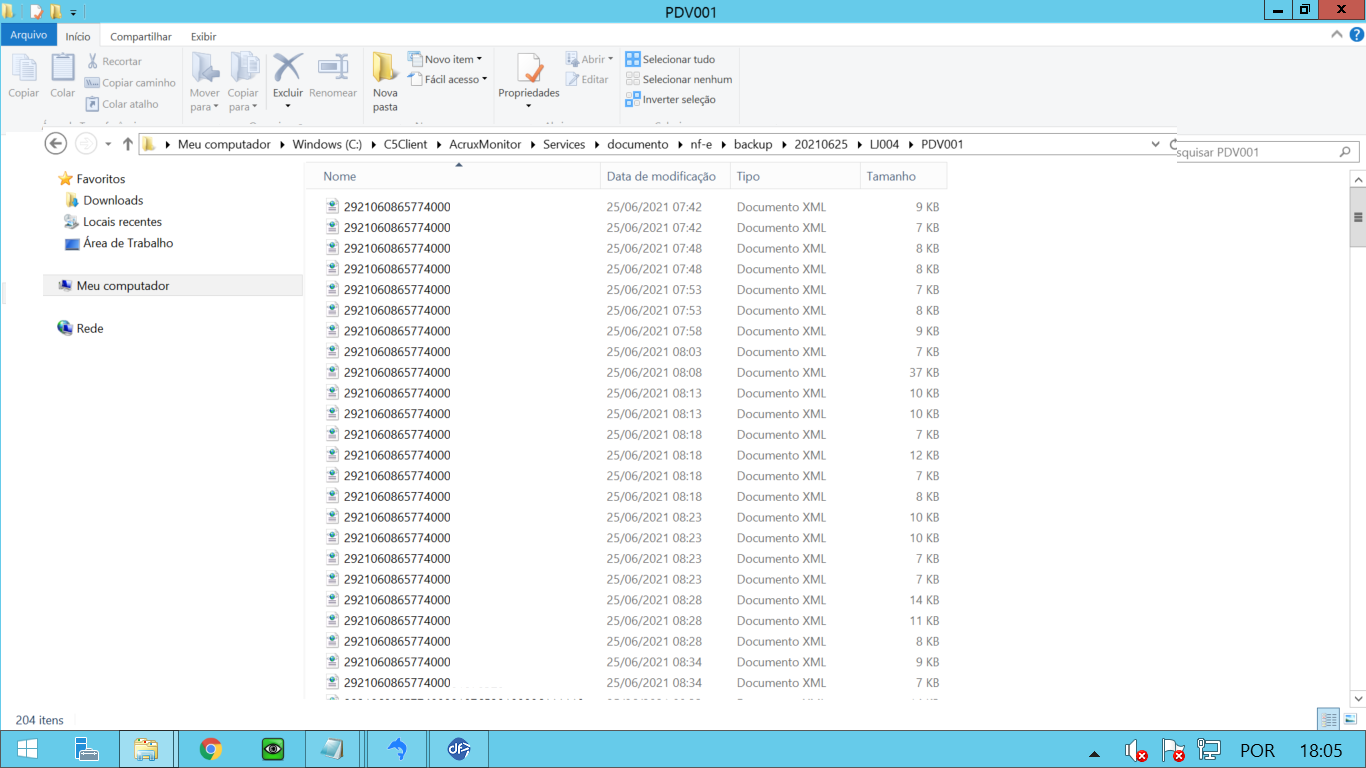Open the Abrir dropdown in ribbon
Image resolution: width=1366 pixels, height=768 pixels.
(x=589, y=59)
